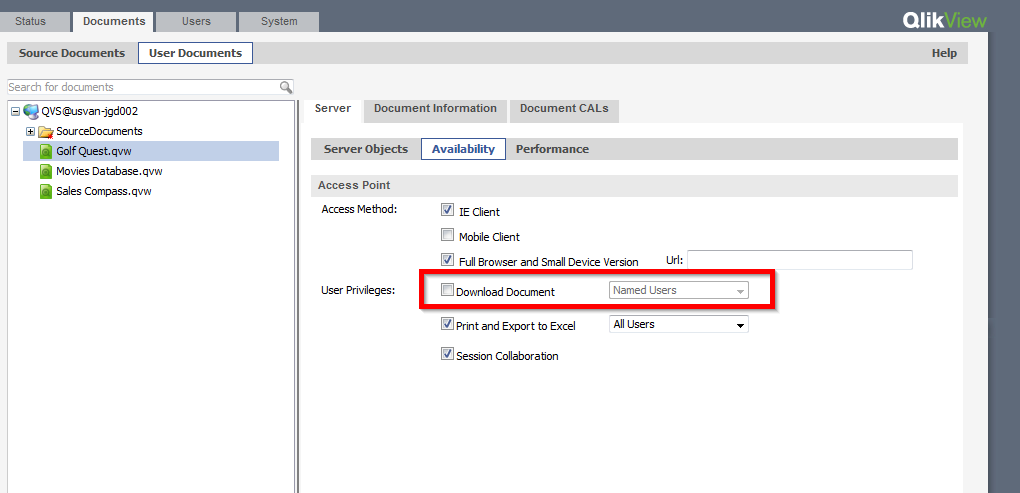1020x493 pixels.
Task: Open the All Users dropdown
Action: [678, 324]
